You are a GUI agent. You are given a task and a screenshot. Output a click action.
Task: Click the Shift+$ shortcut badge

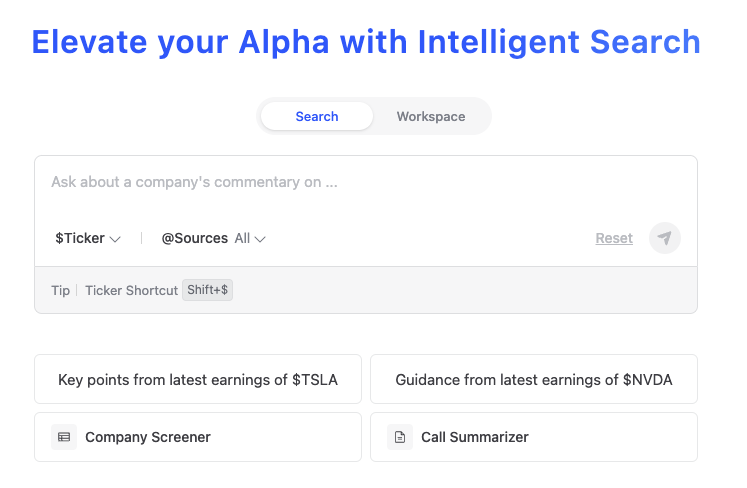point(207,290)
